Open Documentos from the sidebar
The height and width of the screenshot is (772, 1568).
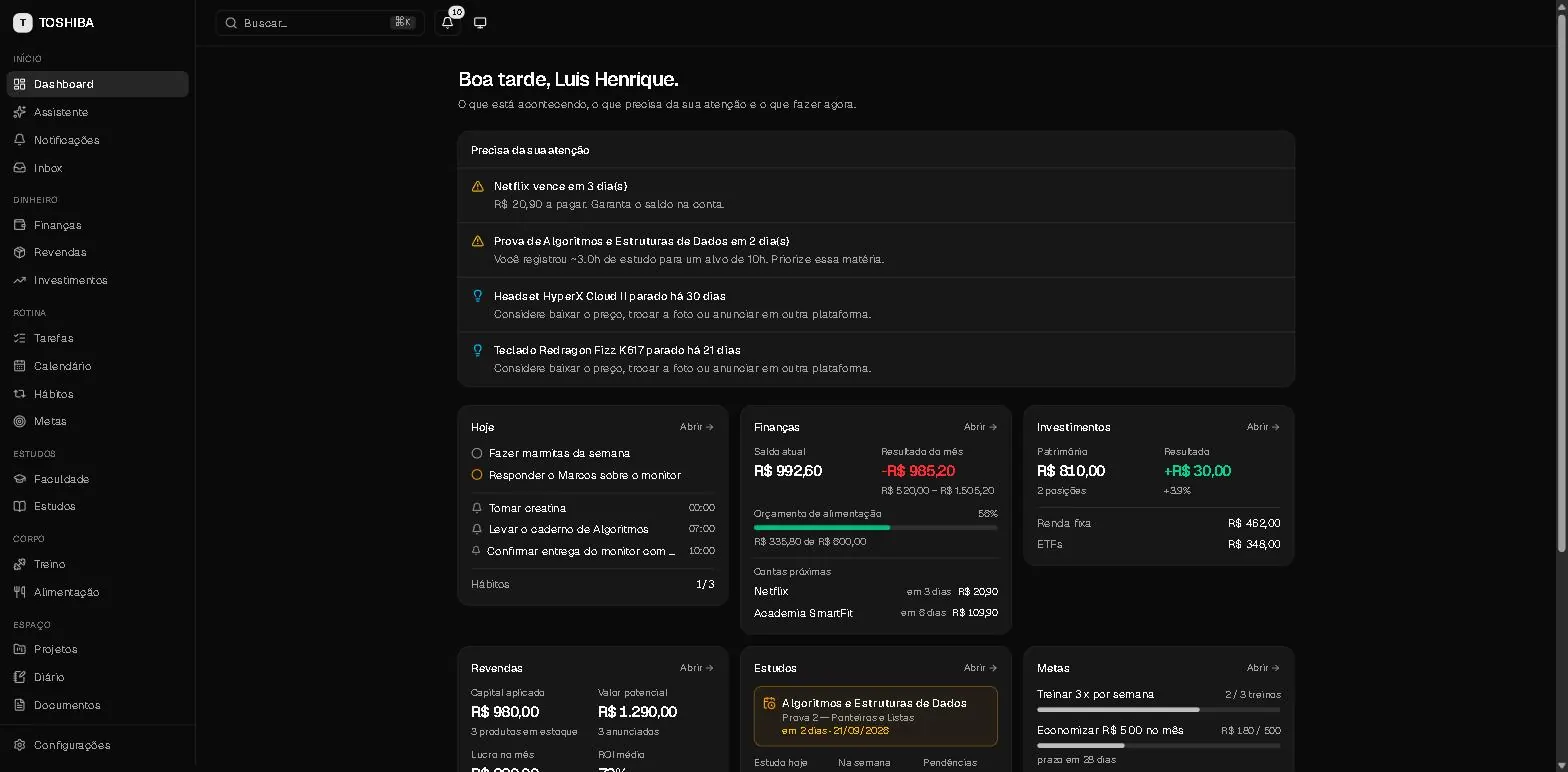pos(98,705)
